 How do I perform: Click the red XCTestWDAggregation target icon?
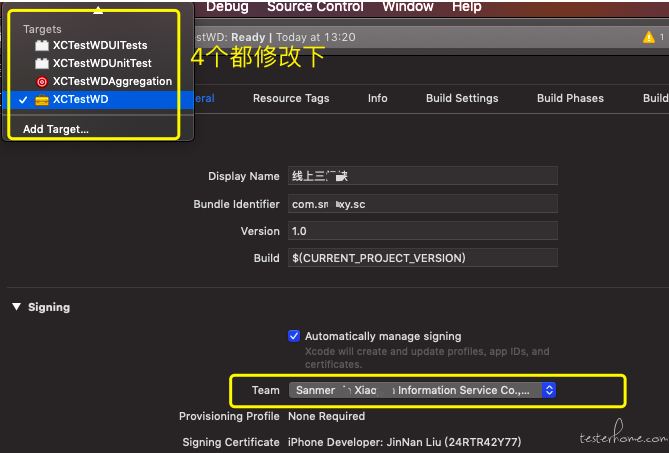point(42,81)
